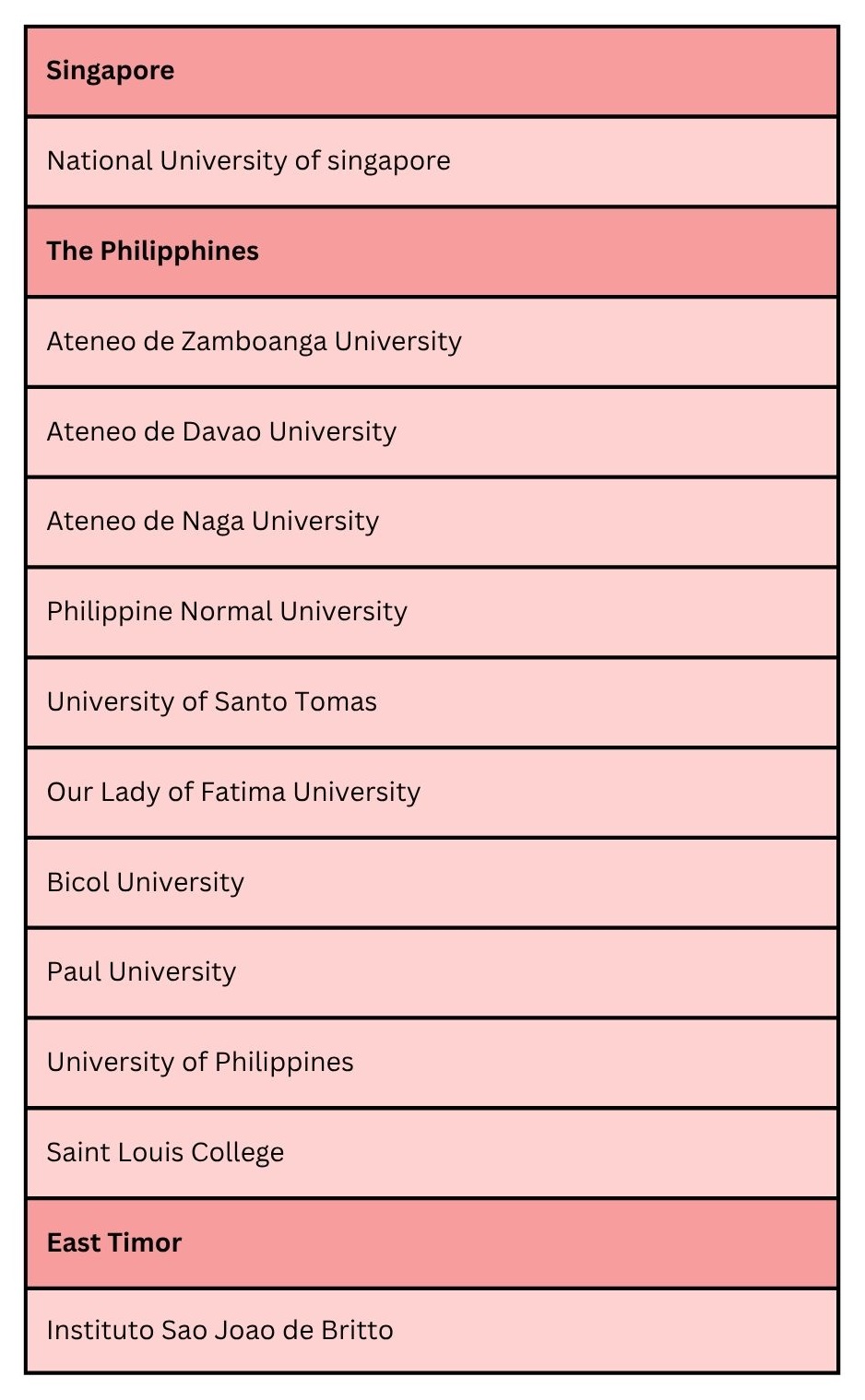Click University of Santo Tomas row
Image resolution: width=865 pixels, height=1400 pixels.
[x=432, y=702]
